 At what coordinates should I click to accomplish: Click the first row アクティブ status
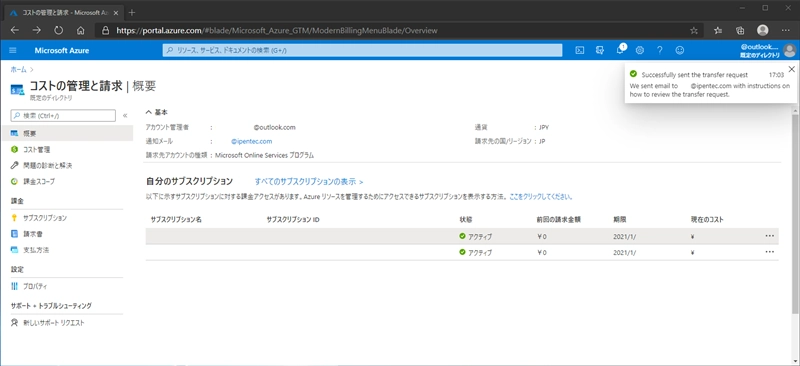(x=476, y=236)
